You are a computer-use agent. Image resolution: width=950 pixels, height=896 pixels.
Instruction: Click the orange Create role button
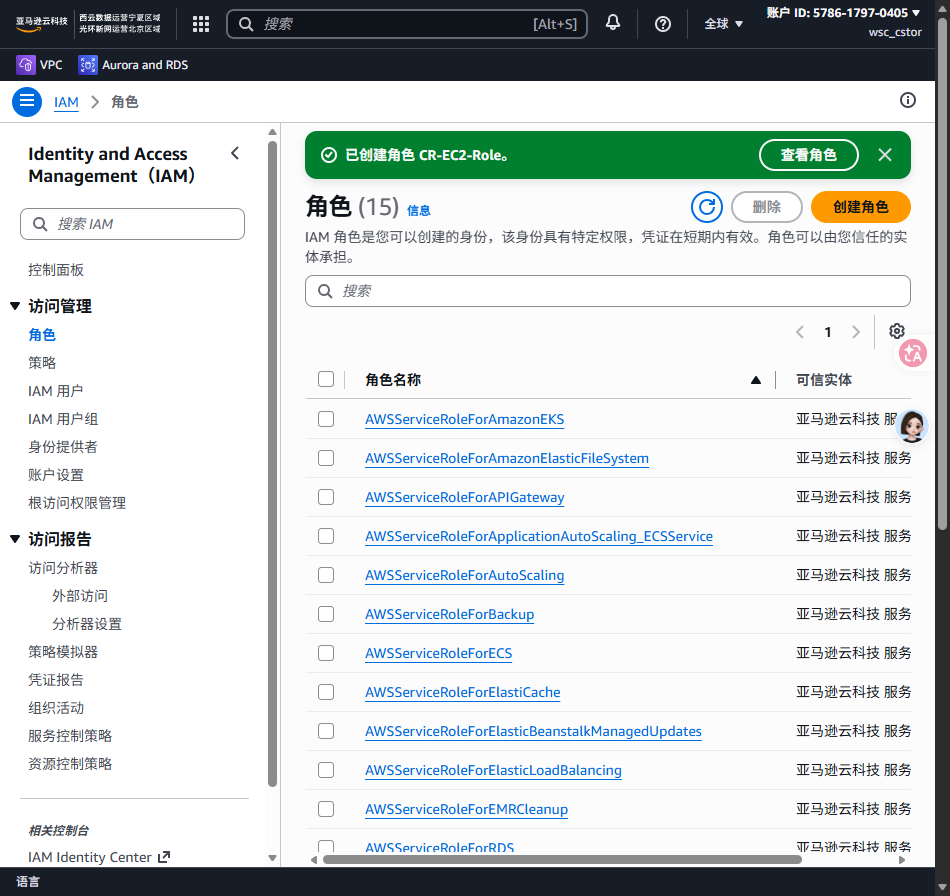pos(860,207)
